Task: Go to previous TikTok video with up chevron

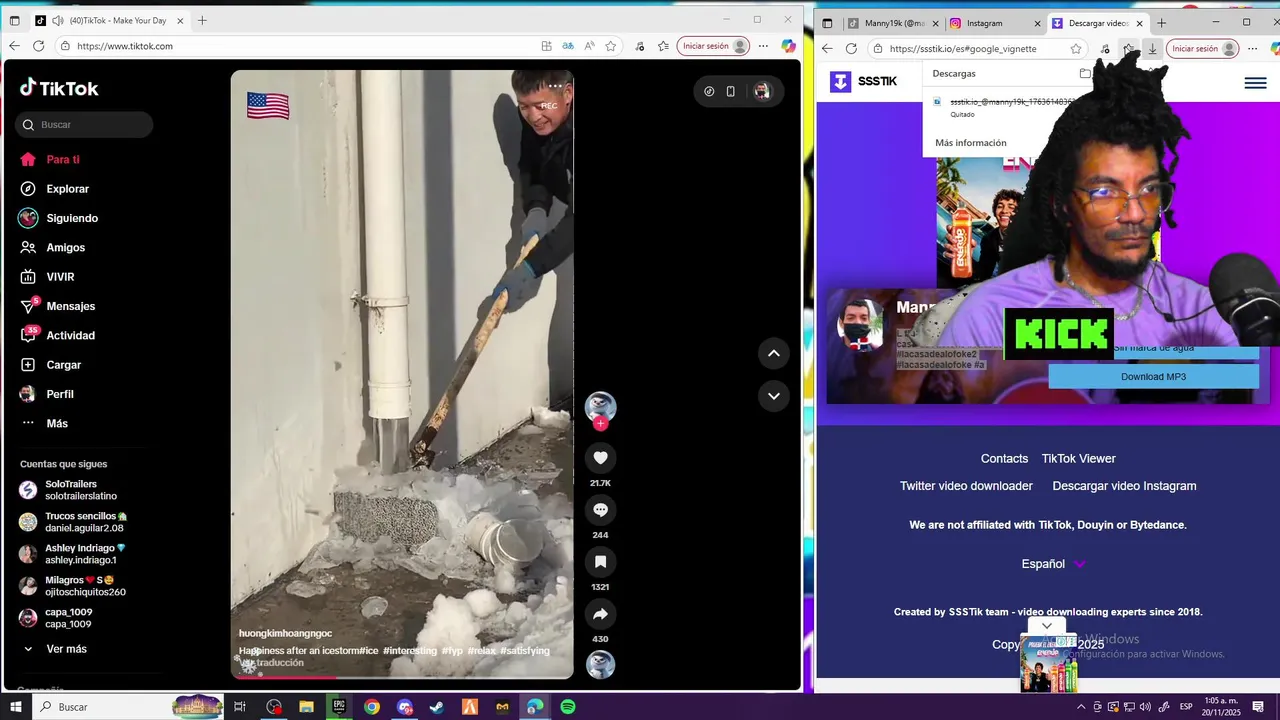Action: (x=773, y=354)
